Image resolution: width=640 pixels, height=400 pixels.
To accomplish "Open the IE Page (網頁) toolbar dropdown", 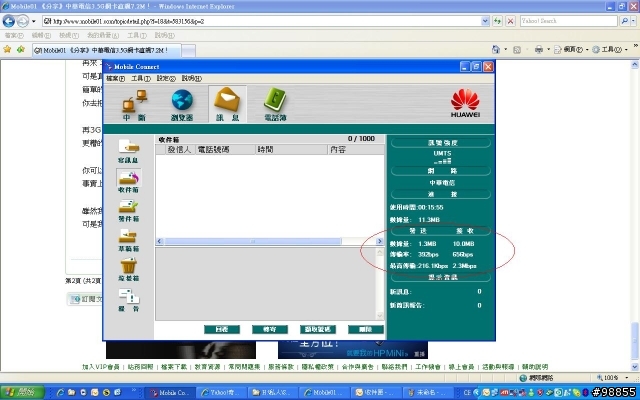I will coord(570,50).
